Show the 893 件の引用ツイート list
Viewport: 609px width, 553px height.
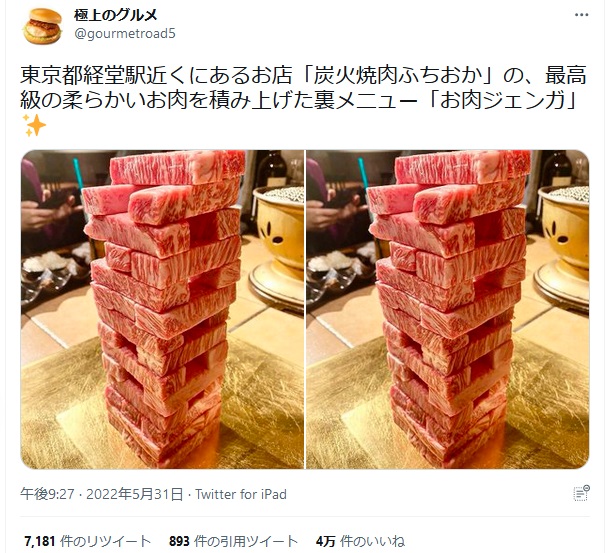(233, 541)
